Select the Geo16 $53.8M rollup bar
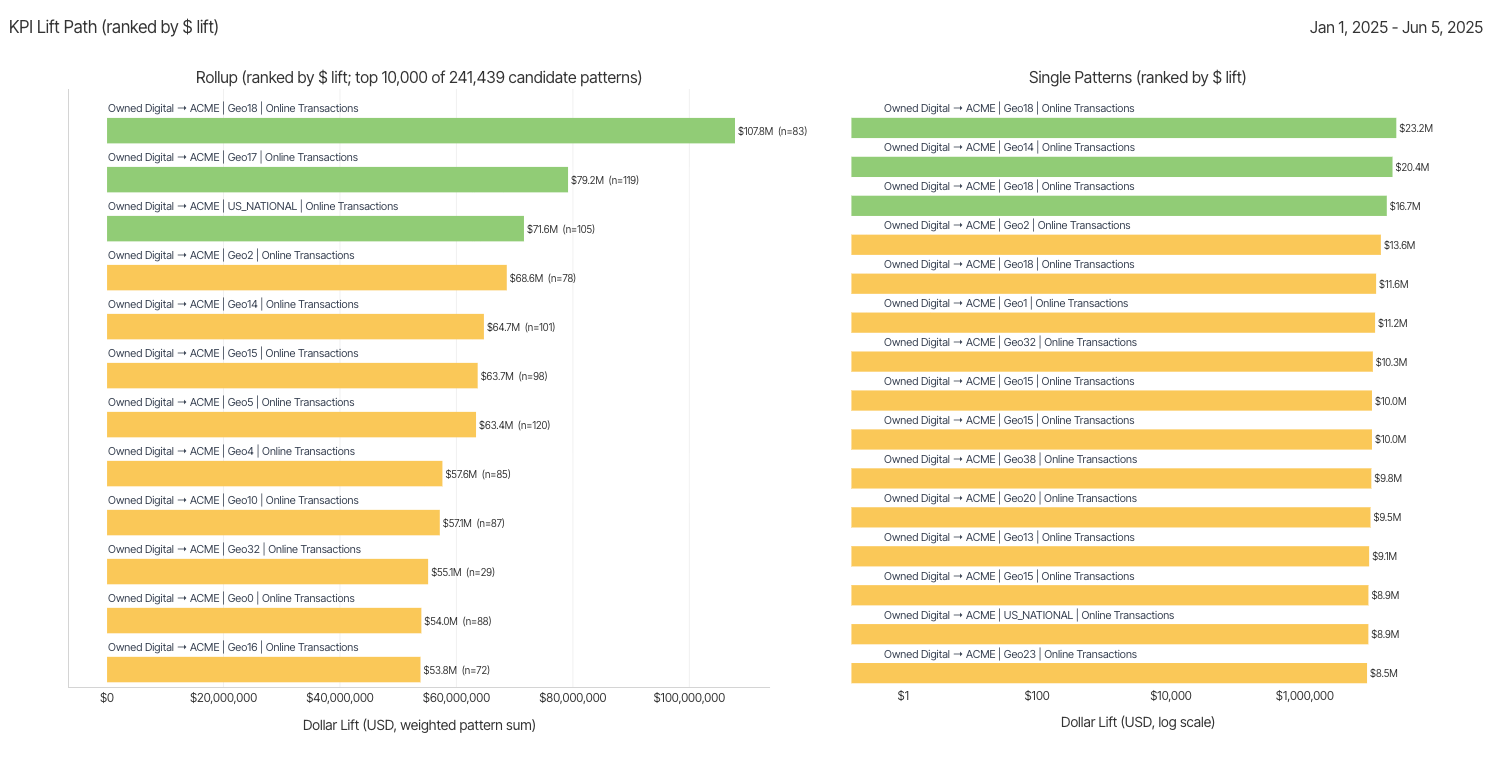The width and height of the screenshot is (1495, 768). [263, 670]
